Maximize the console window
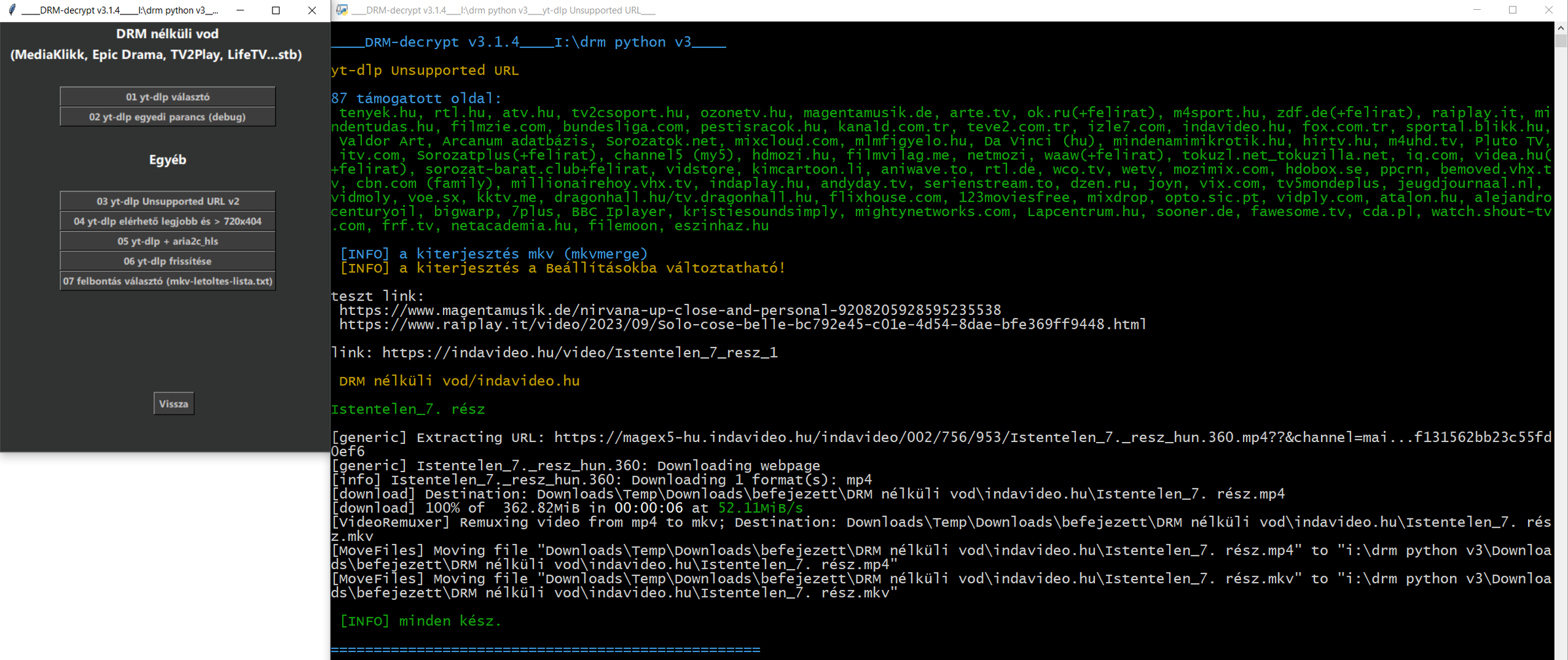 1513,10
